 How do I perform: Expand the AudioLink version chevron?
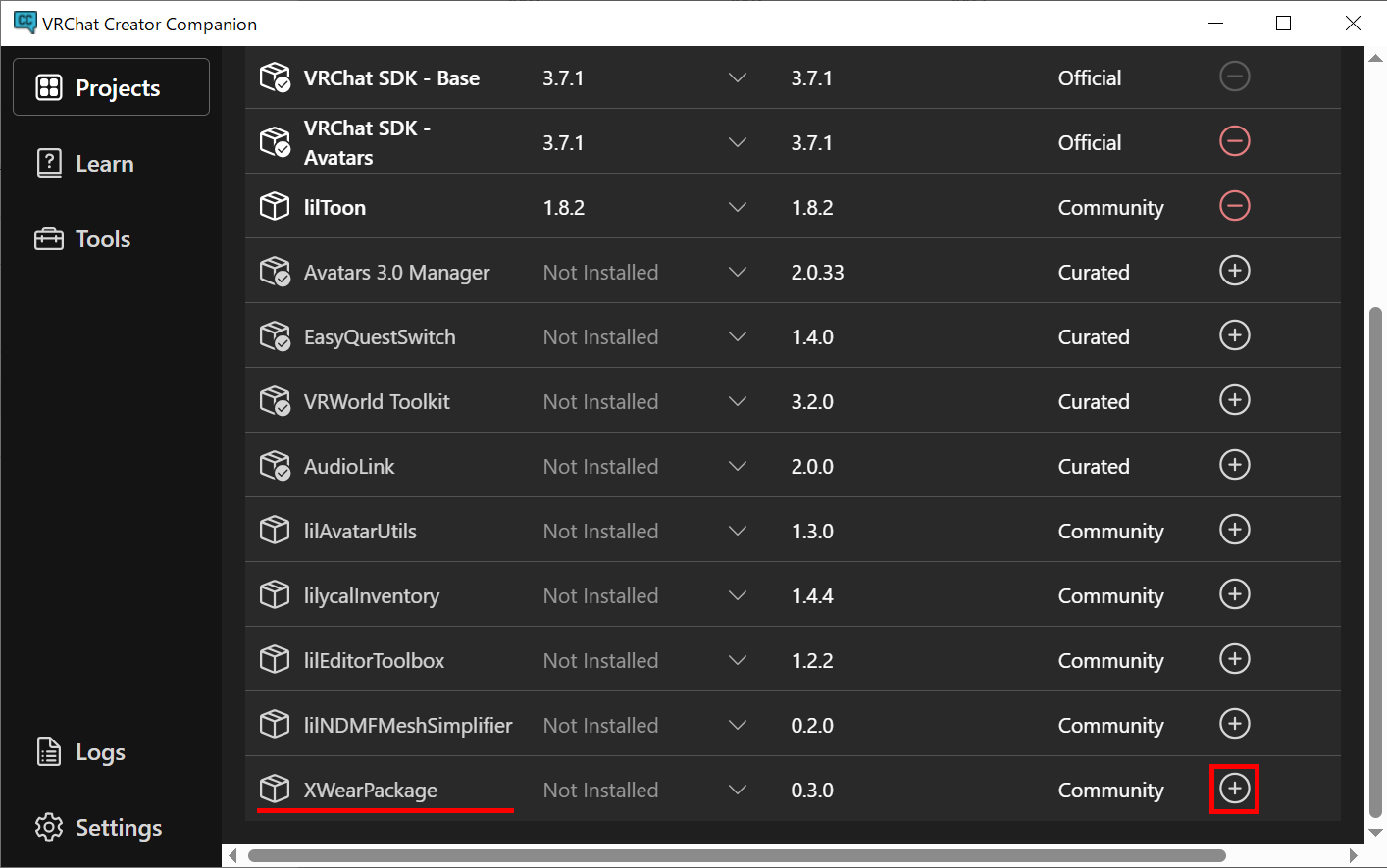[737, 466]
